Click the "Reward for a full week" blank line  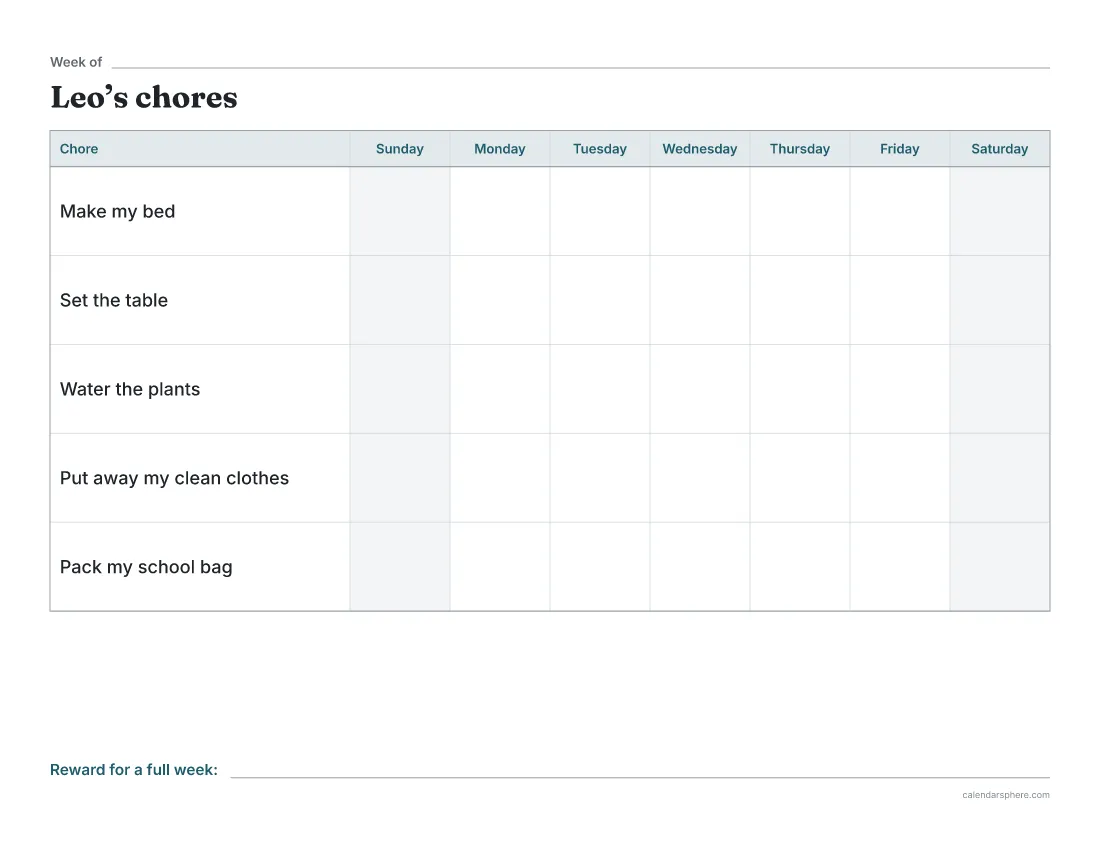(640, 777)
